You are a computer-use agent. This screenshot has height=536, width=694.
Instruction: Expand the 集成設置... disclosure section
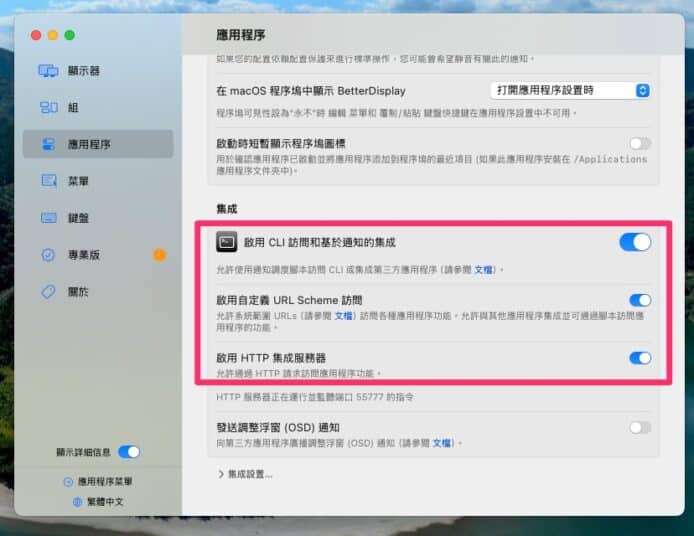[244, 474]
